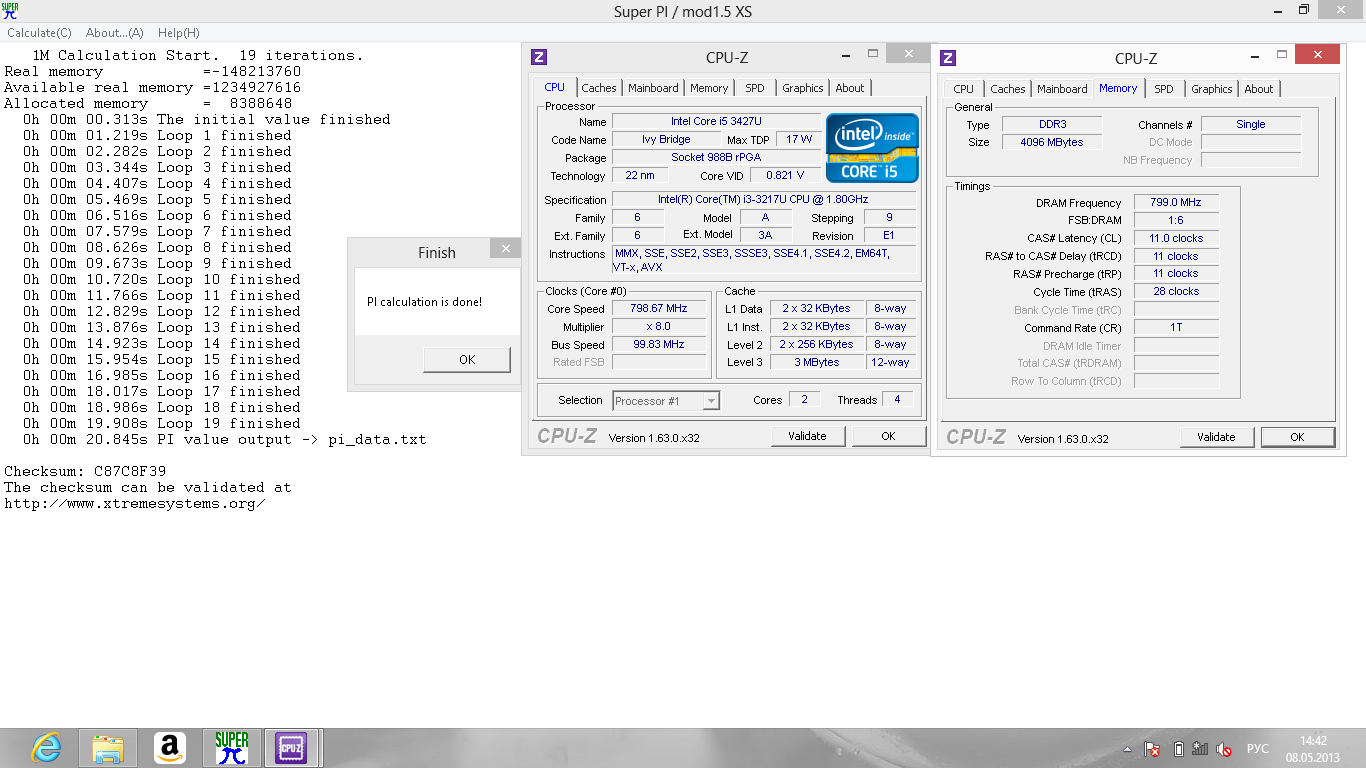Screen dimensions: 1366x768
Task: Click right CPU-Z window title icon
Action: [x=948, y=58]
